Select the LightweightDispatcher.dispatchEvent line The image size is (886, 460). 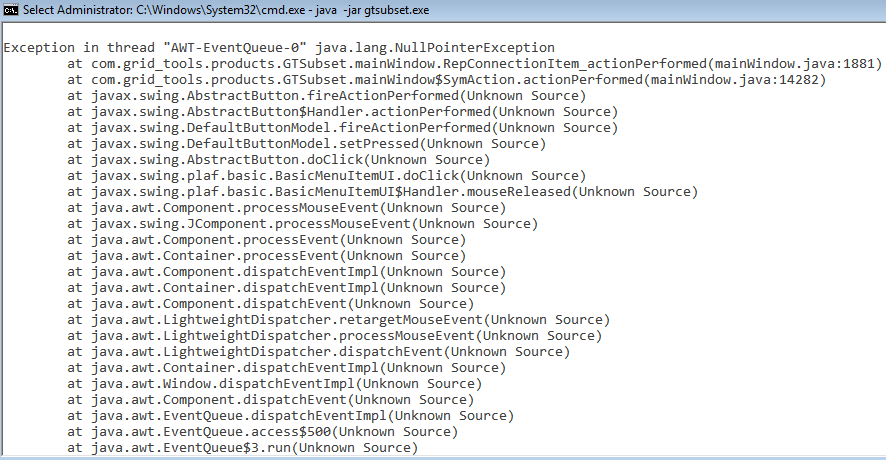[x=318, y=352]
